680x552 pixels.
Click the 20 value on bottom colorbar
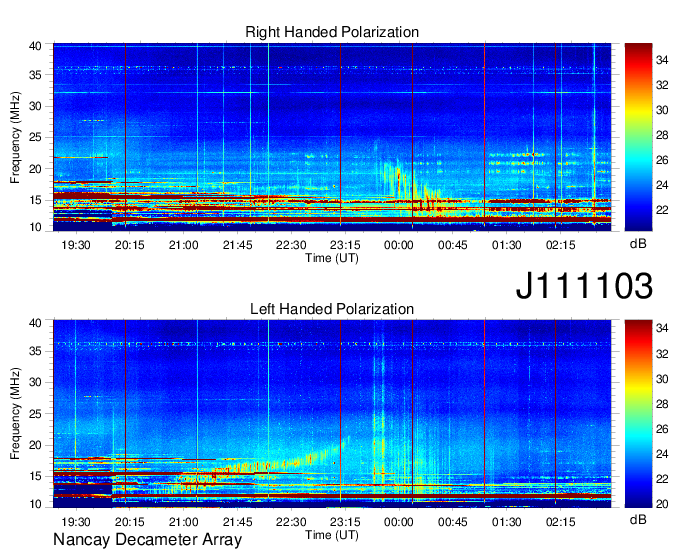(662, 504)
